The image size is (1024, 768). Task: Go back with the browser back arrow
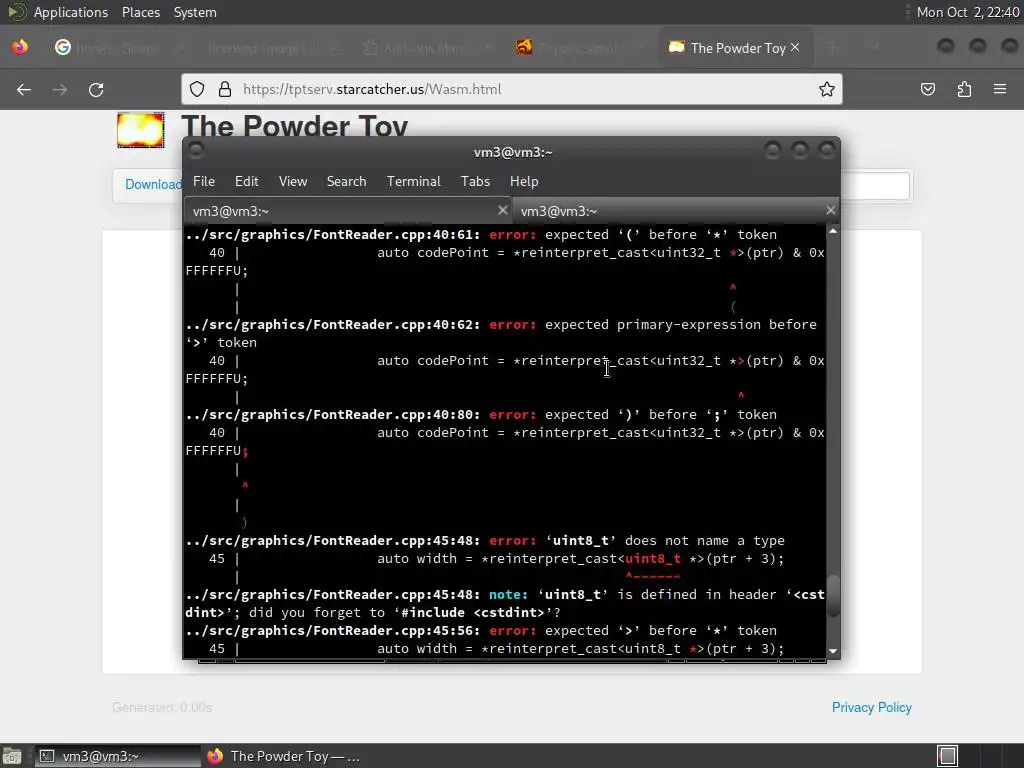point(24,89)
